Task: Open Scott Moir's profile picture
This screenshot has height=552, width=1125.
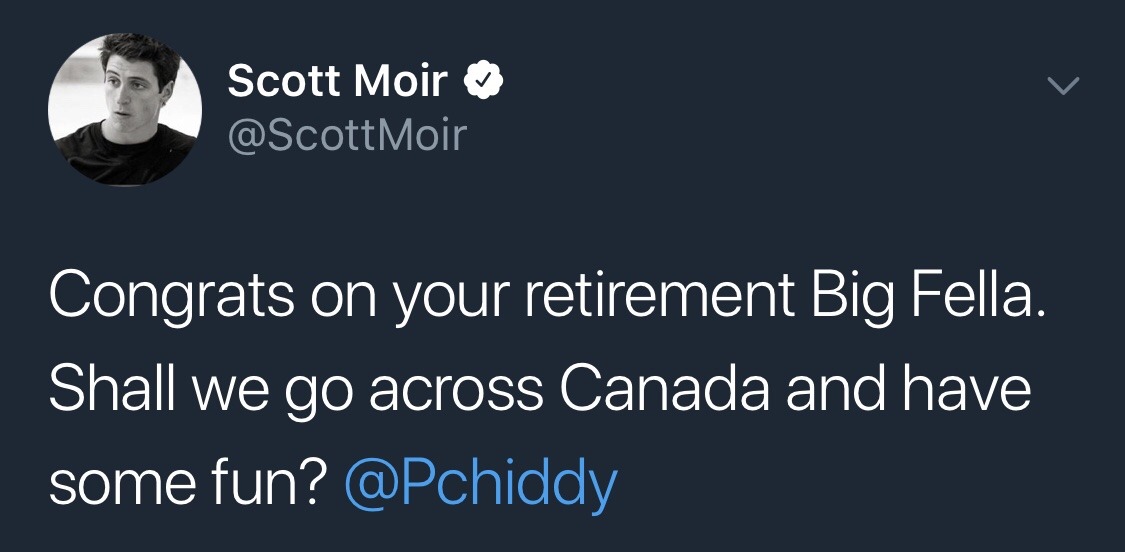Action: (x=125, y=109)
